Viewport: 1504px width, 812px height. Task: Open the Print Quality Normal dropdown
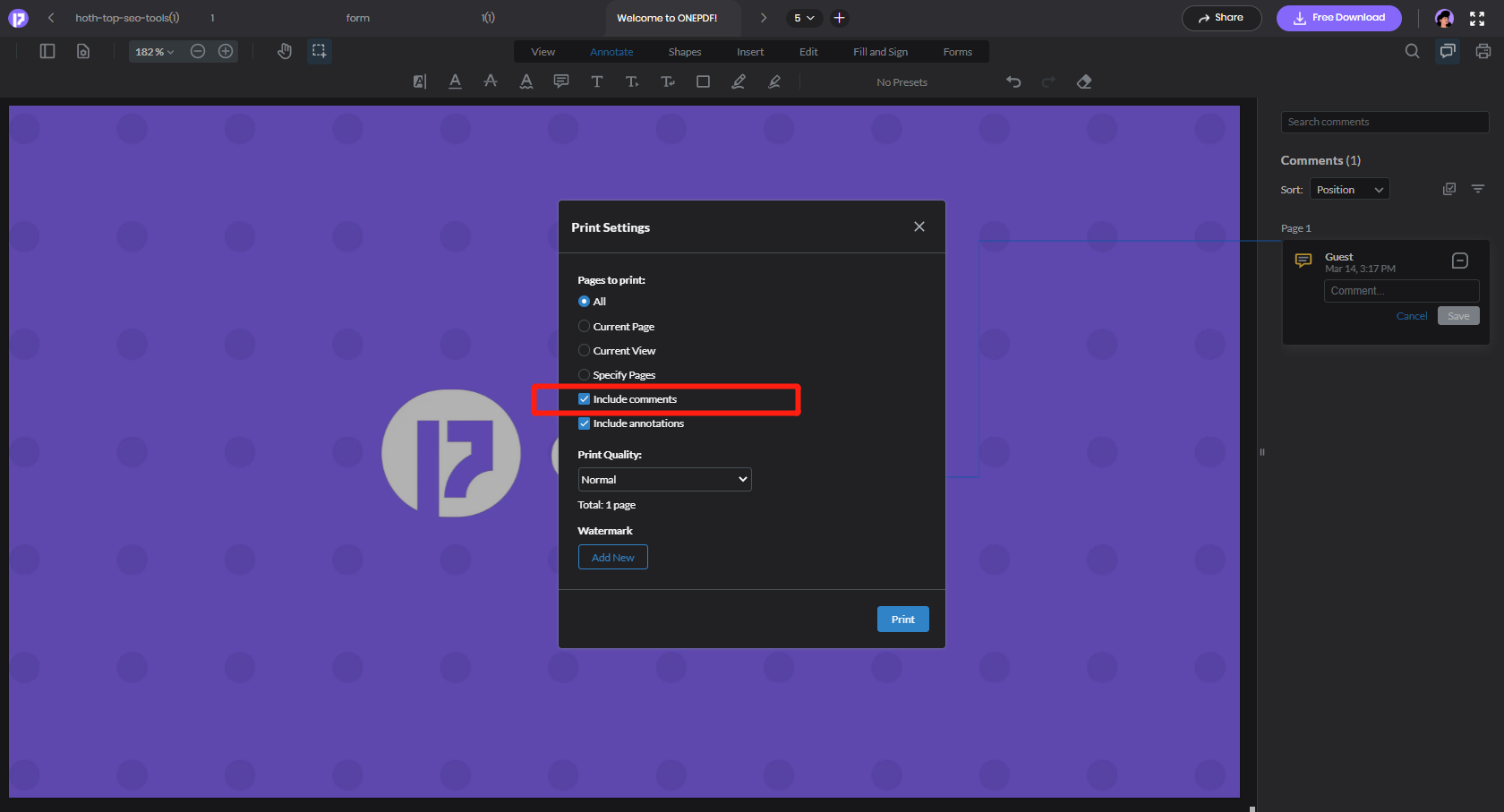click(664, 480)
